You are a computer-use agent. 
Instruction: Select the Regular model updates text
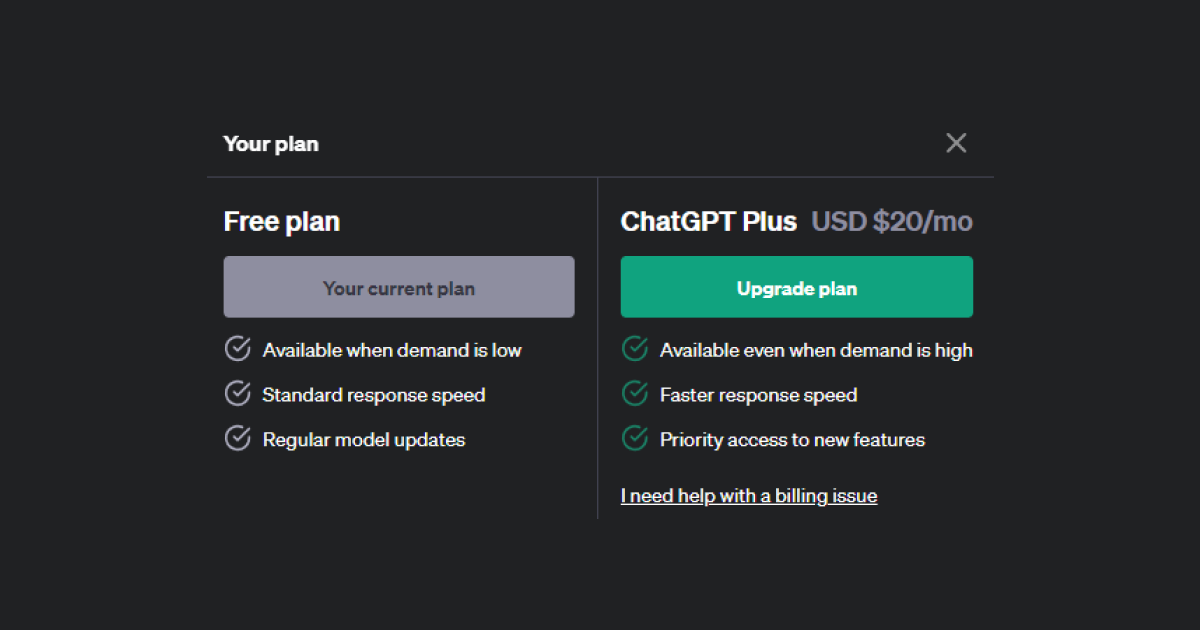click(x=364, y=440)
